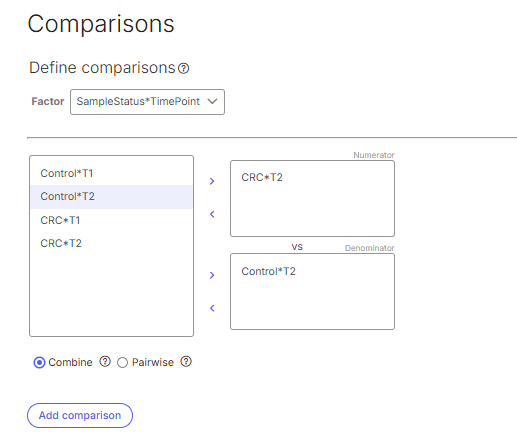Viewport: 517px width, 445px height.
Task: Select CRC*T2 in Numerator box
Action: click(262, 177)
